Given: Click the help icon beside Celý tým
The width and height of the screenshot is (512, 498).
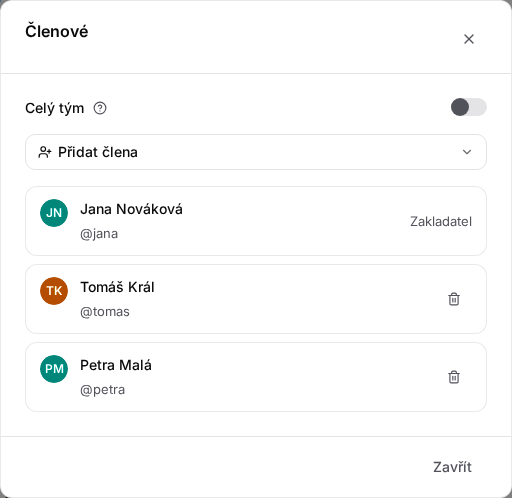Looking at the screenshot, I should (100, 108).
